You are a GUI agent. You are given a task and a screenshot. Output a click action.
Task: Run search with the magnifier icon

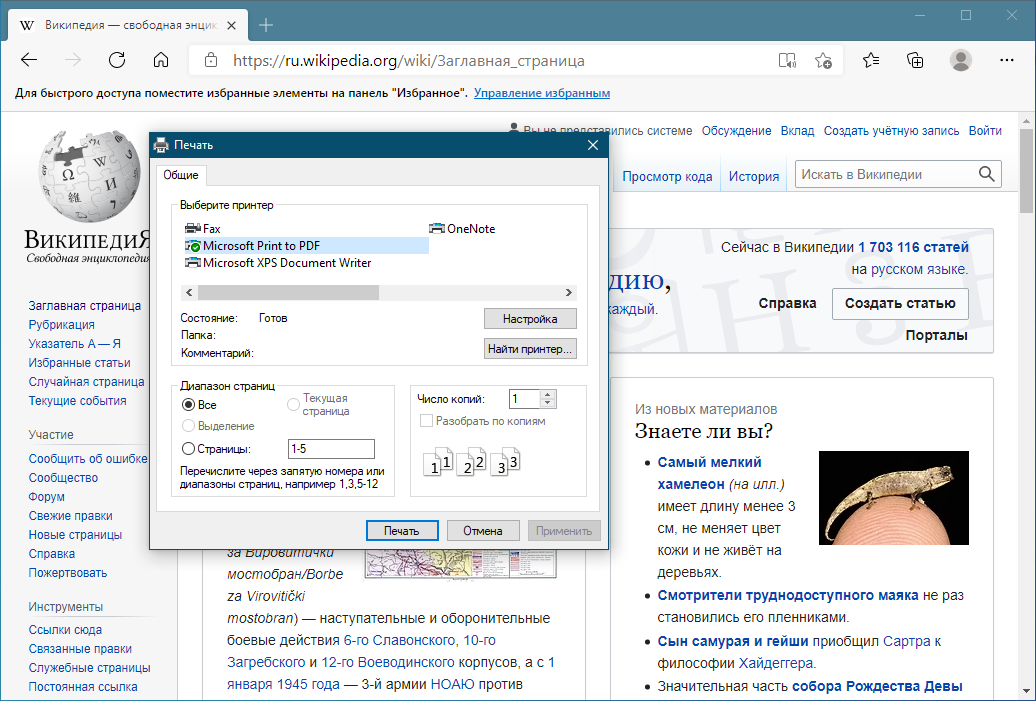coord(986,174)
